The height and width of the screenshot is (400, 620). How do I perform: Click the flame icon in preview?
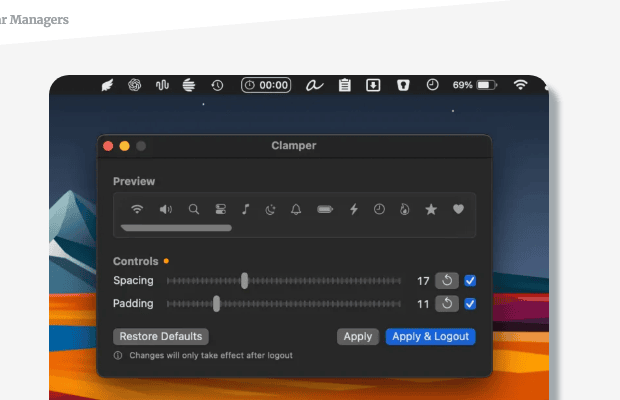tap(405, 209)
